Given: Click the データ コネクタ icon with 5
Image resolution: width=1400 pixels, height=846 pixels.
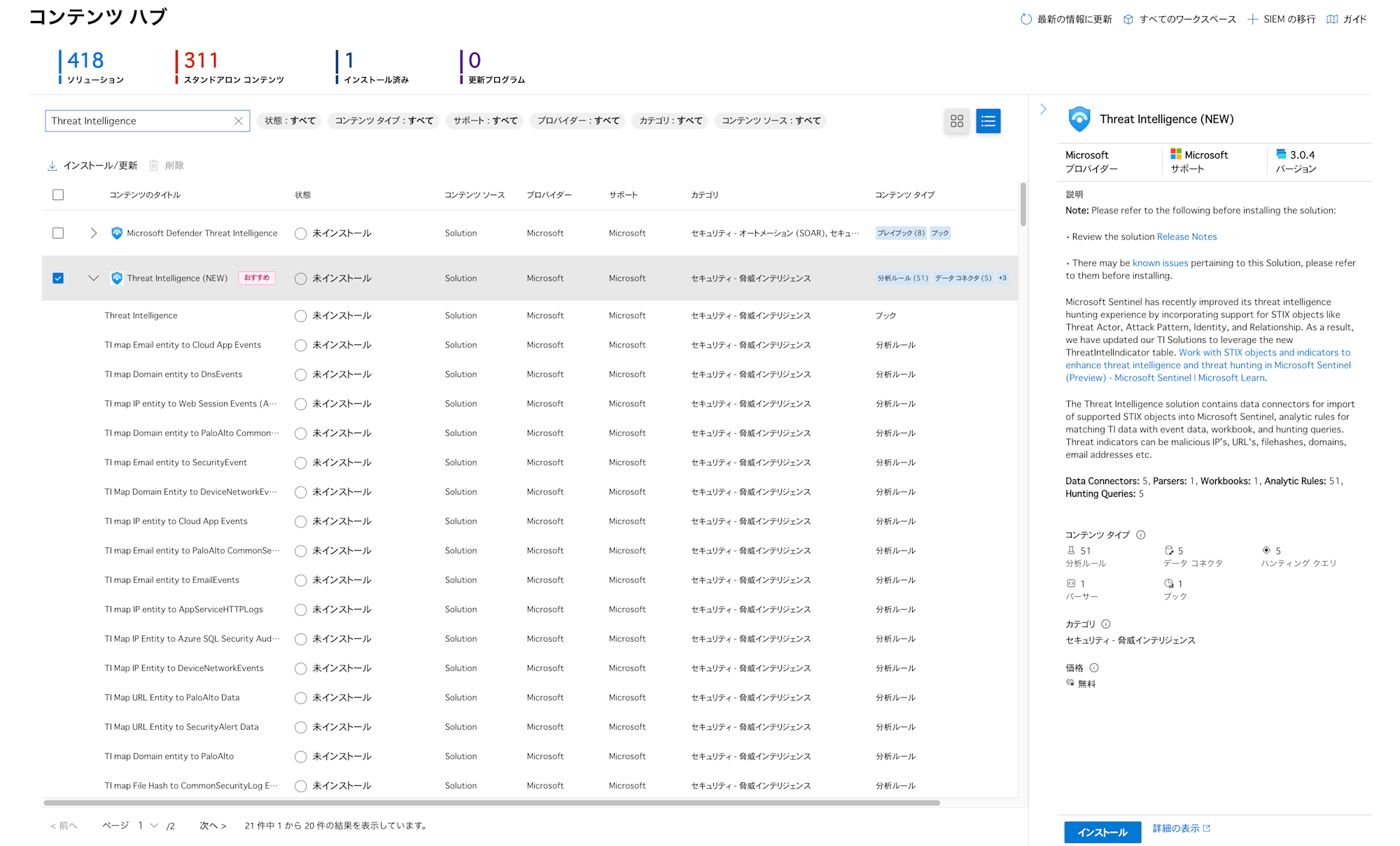Looking at the screenshot, I should pos(1169,551).
